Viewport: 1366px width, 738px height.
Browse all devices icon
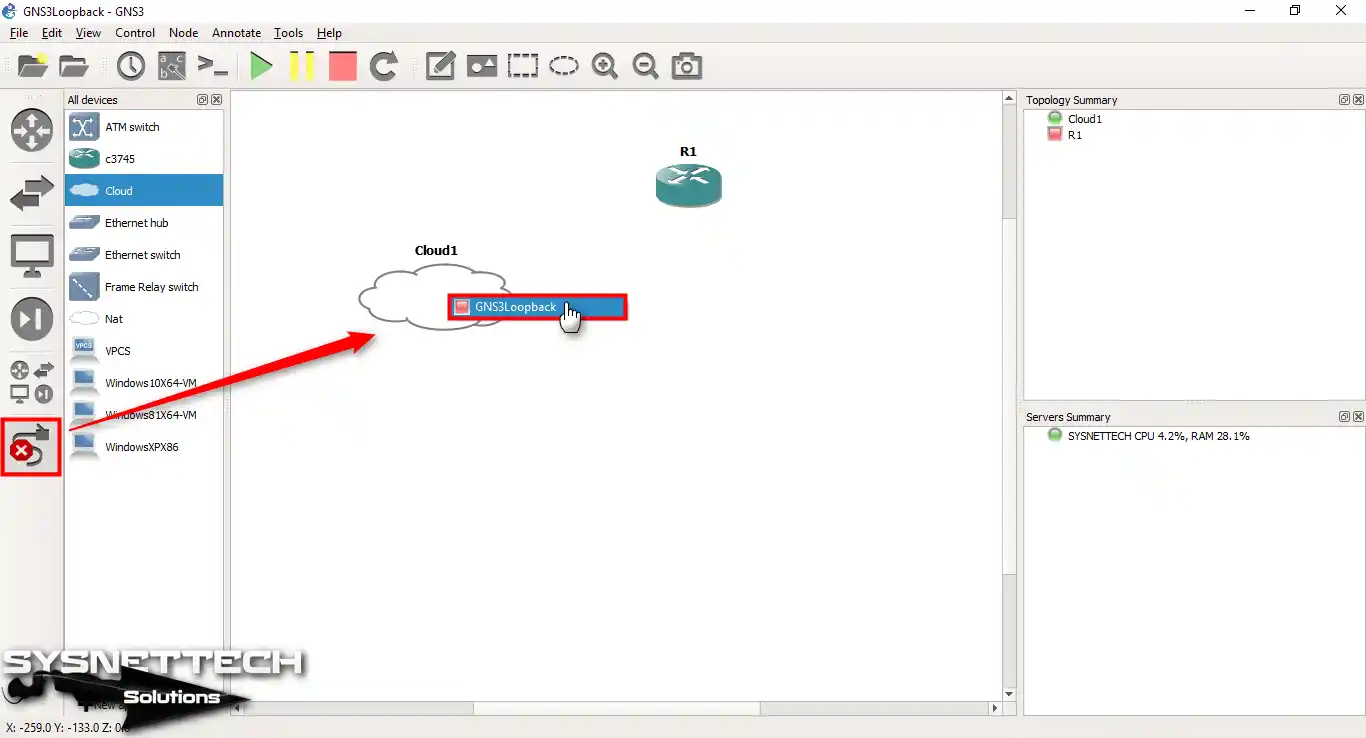coord(32,382)
